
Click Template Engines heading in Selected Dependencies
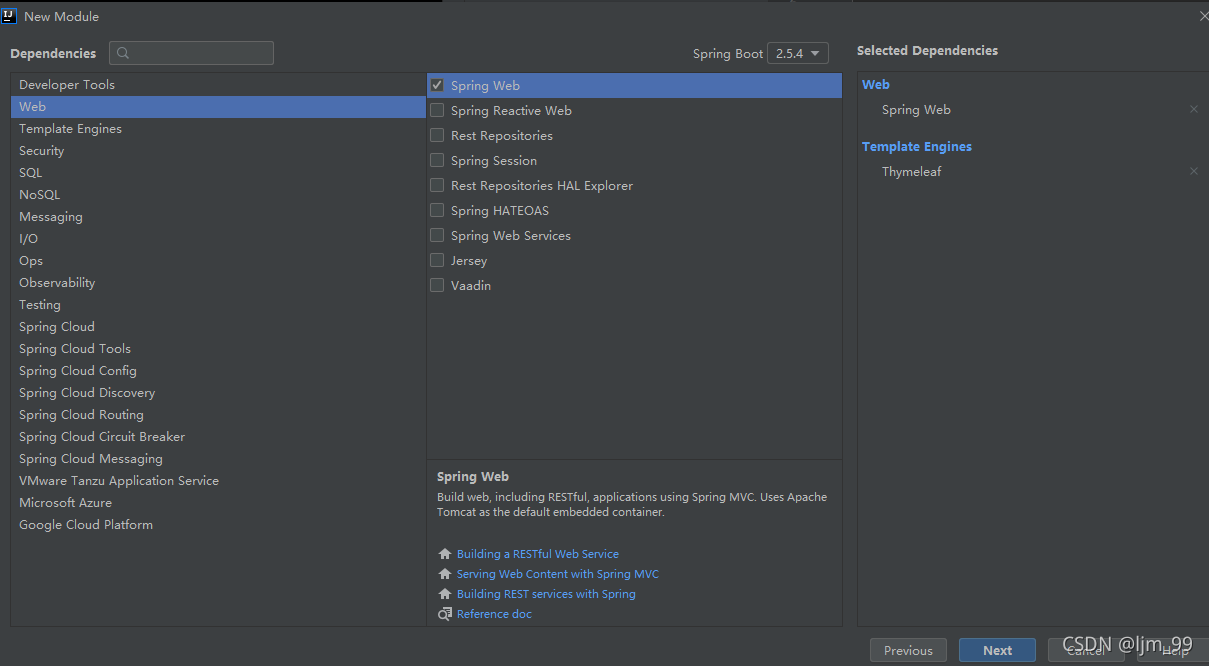pos(917,147)
